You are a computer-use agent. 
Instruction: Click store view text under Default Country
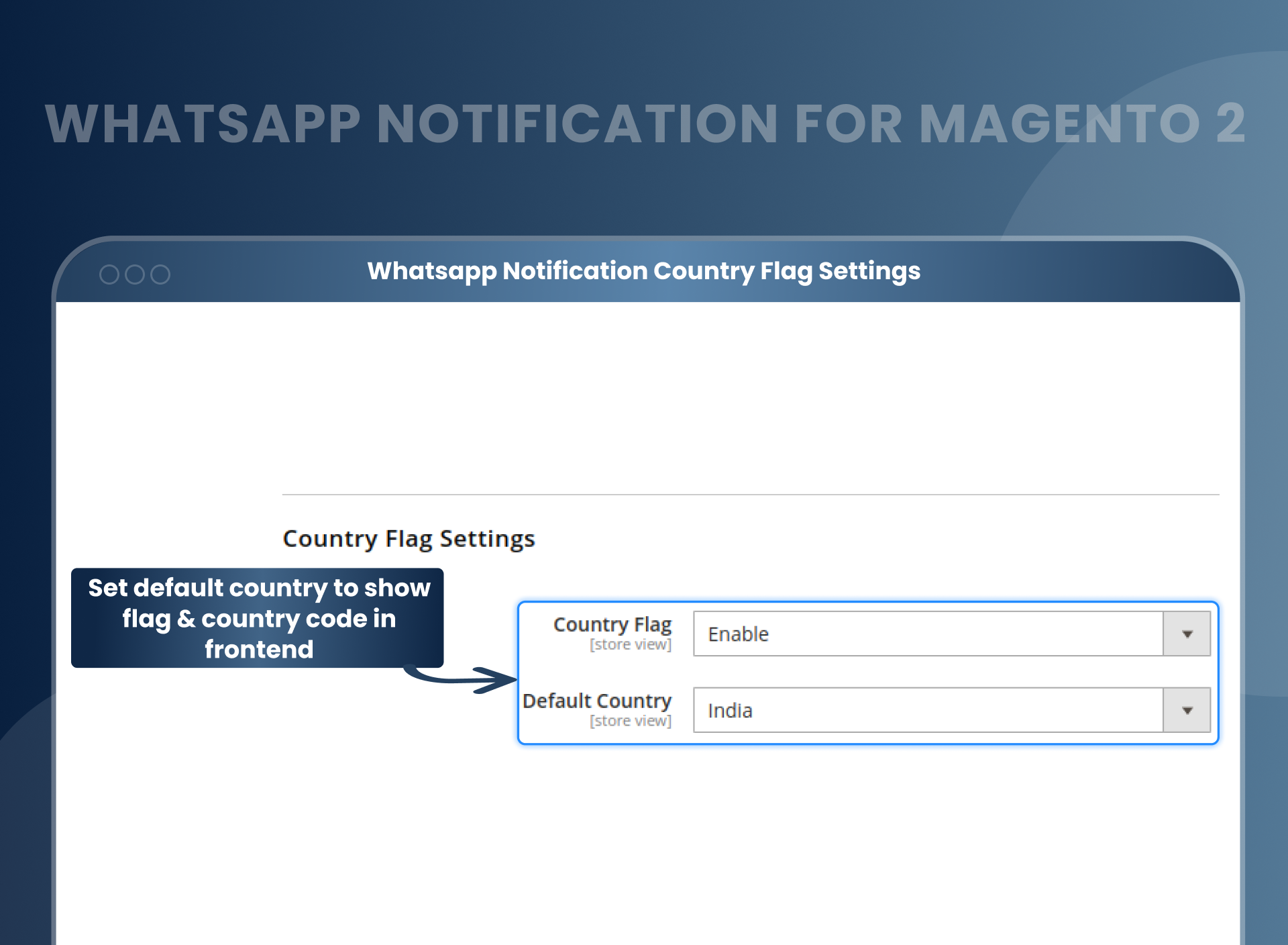click(x=630, y=722)
